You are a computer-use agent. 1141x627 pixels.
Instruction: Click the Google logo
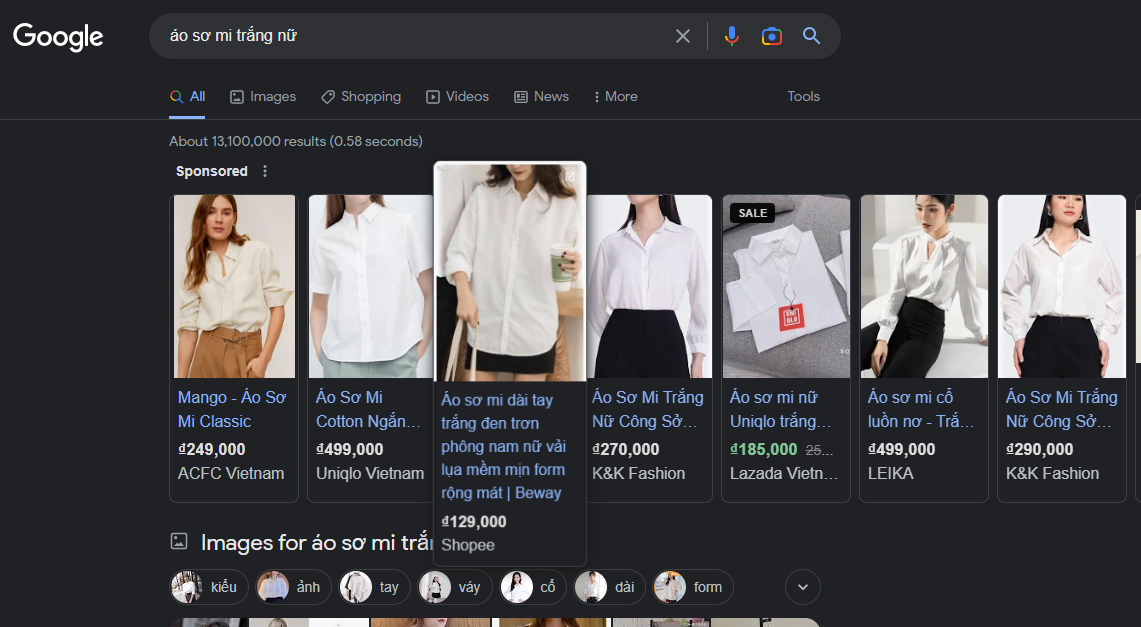pyautogui.click(x=58, y=36)
